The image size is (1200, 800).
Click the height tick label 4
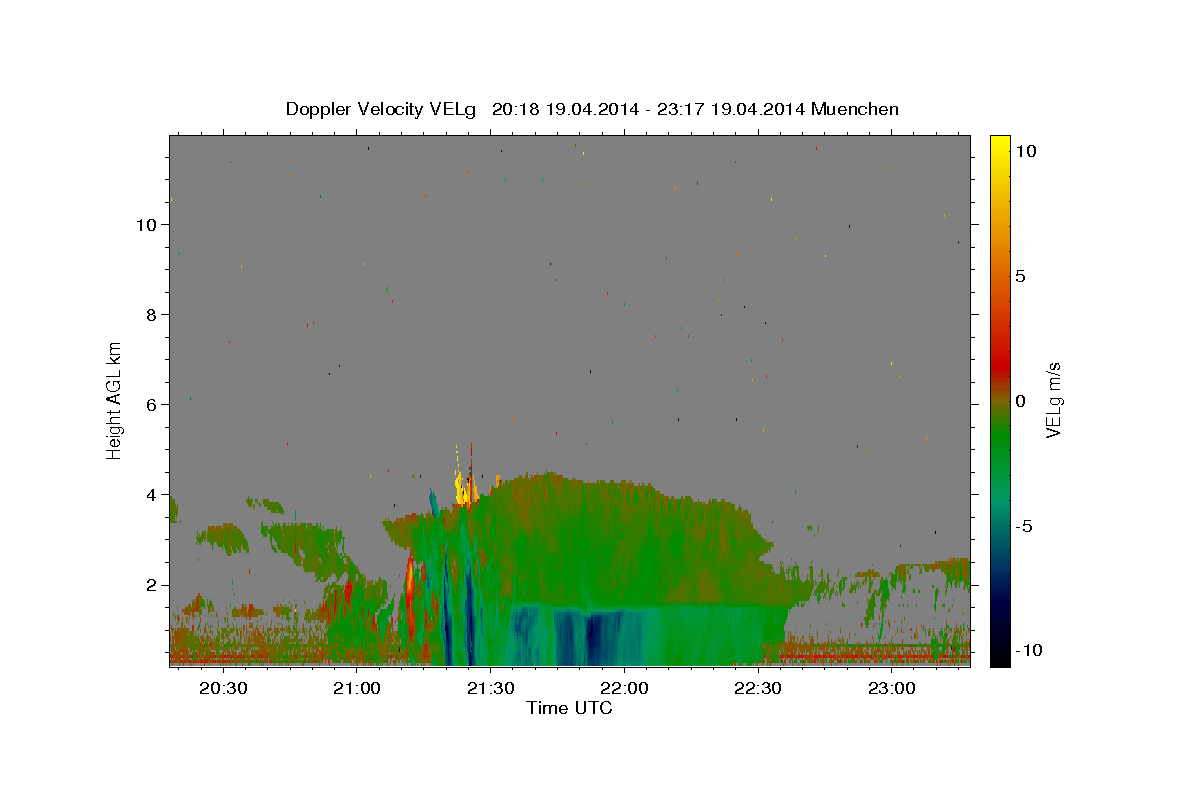(x=153, y=495)
